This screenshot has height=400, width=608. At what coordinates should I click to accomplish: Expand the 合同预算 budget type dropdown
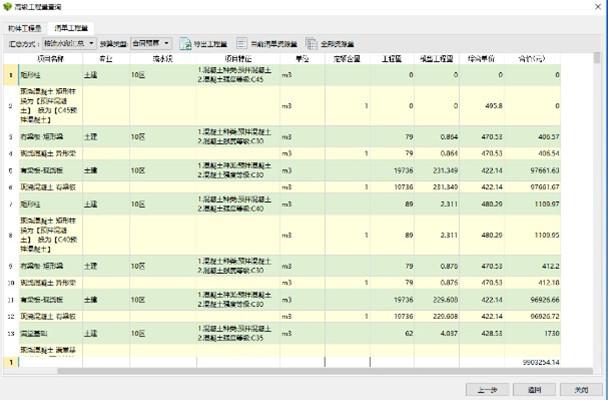pos(150,44)
